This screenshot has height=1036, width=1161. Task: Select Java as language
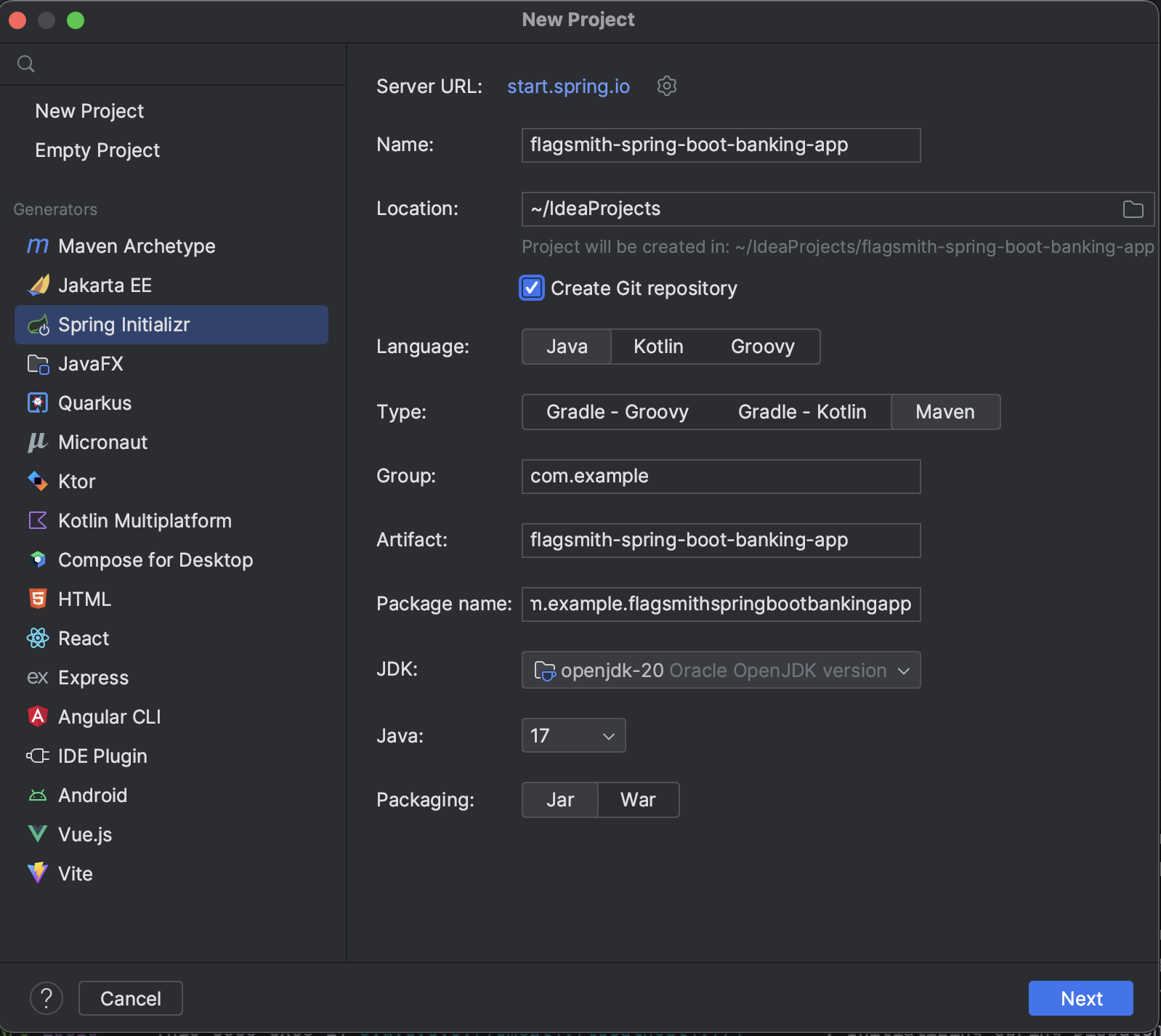point(567,347)
